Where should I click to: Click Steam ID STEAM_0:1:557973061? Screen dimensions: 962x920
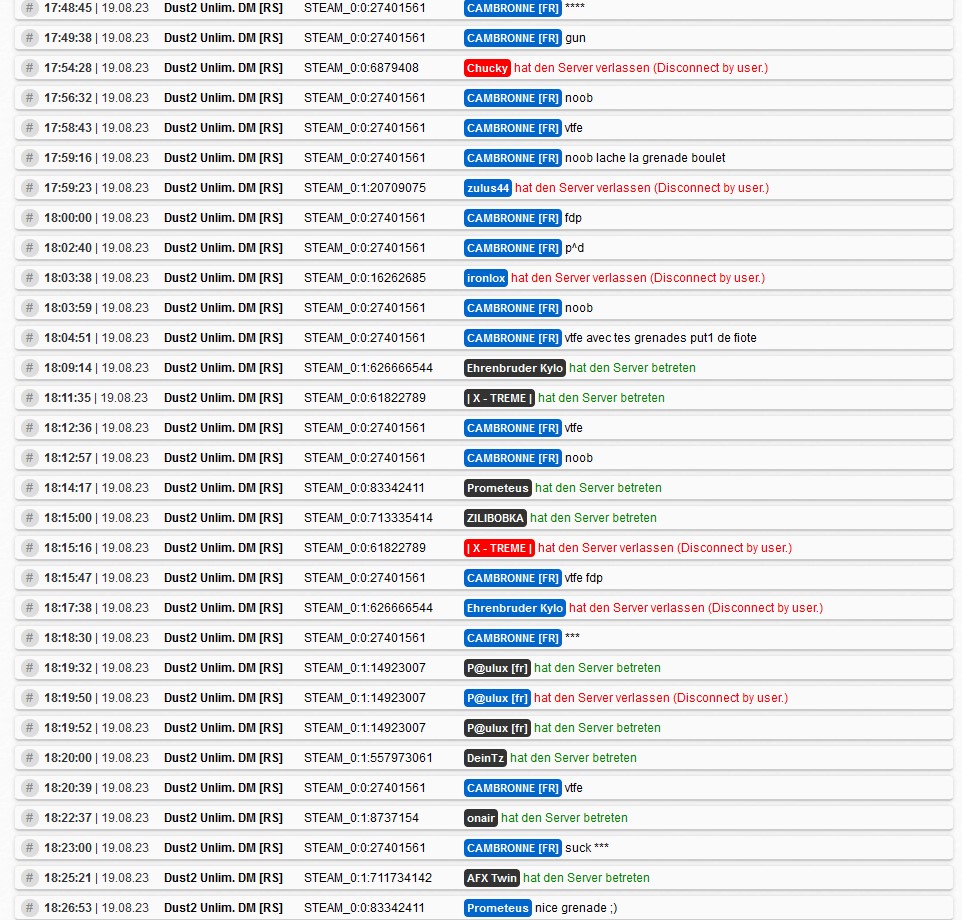click(368, 759)
